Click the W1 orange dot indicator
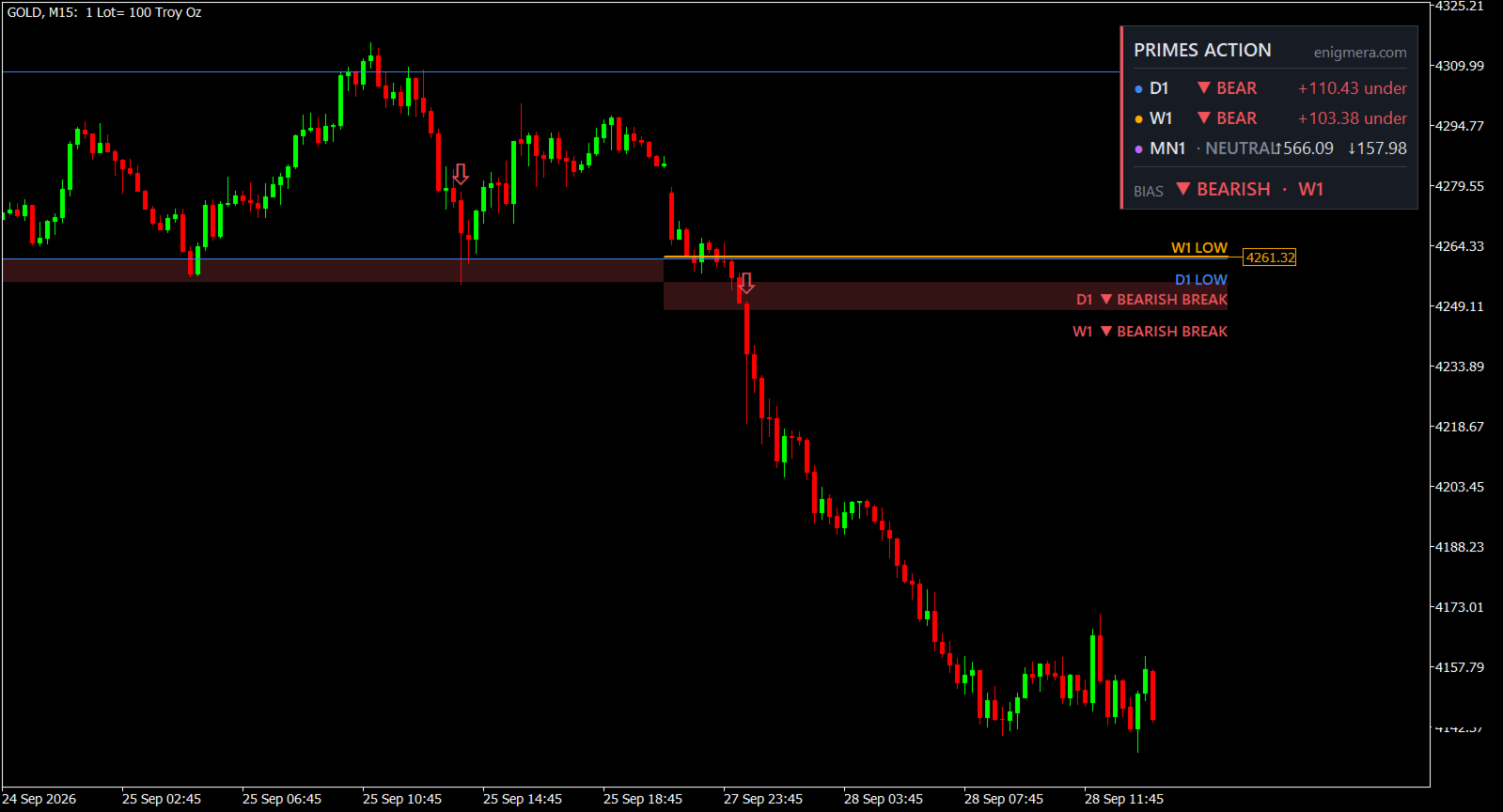Screen dimensions: 1503x812 1138,119
